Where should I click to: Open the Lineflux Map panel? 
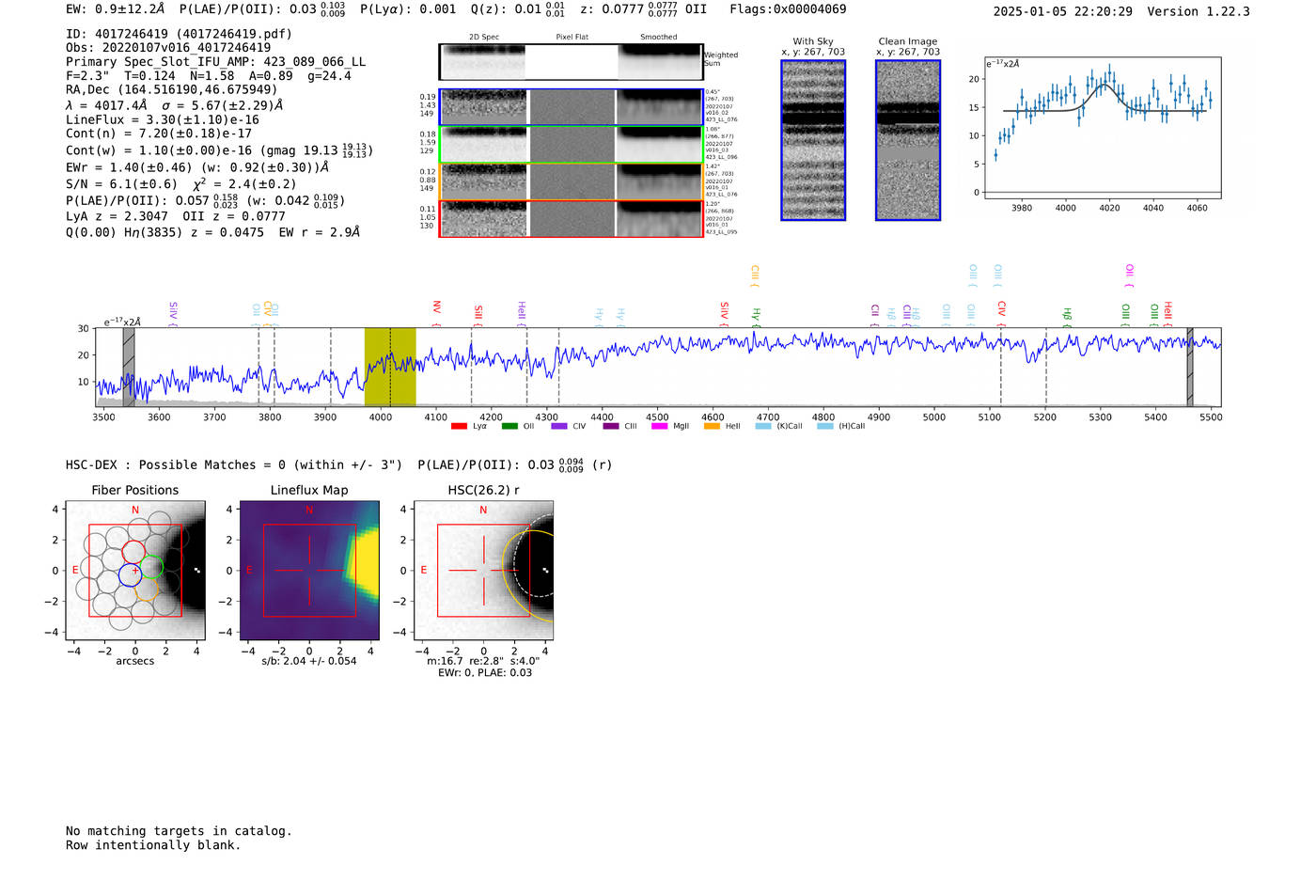point(309,571)
